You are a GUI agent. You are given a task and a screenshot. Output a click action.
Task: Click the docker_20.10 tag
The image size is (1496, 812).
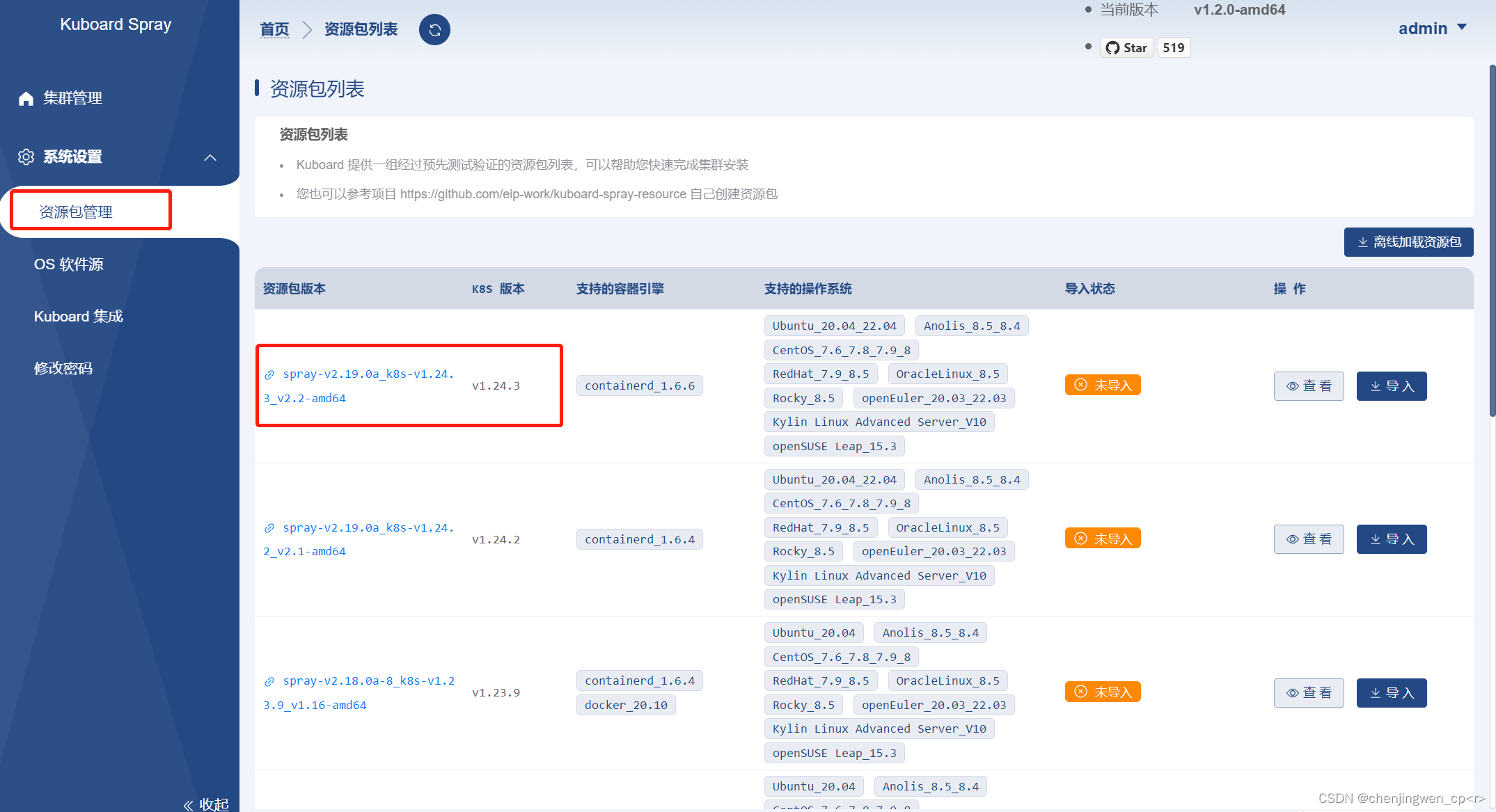(x=626, y=705)
